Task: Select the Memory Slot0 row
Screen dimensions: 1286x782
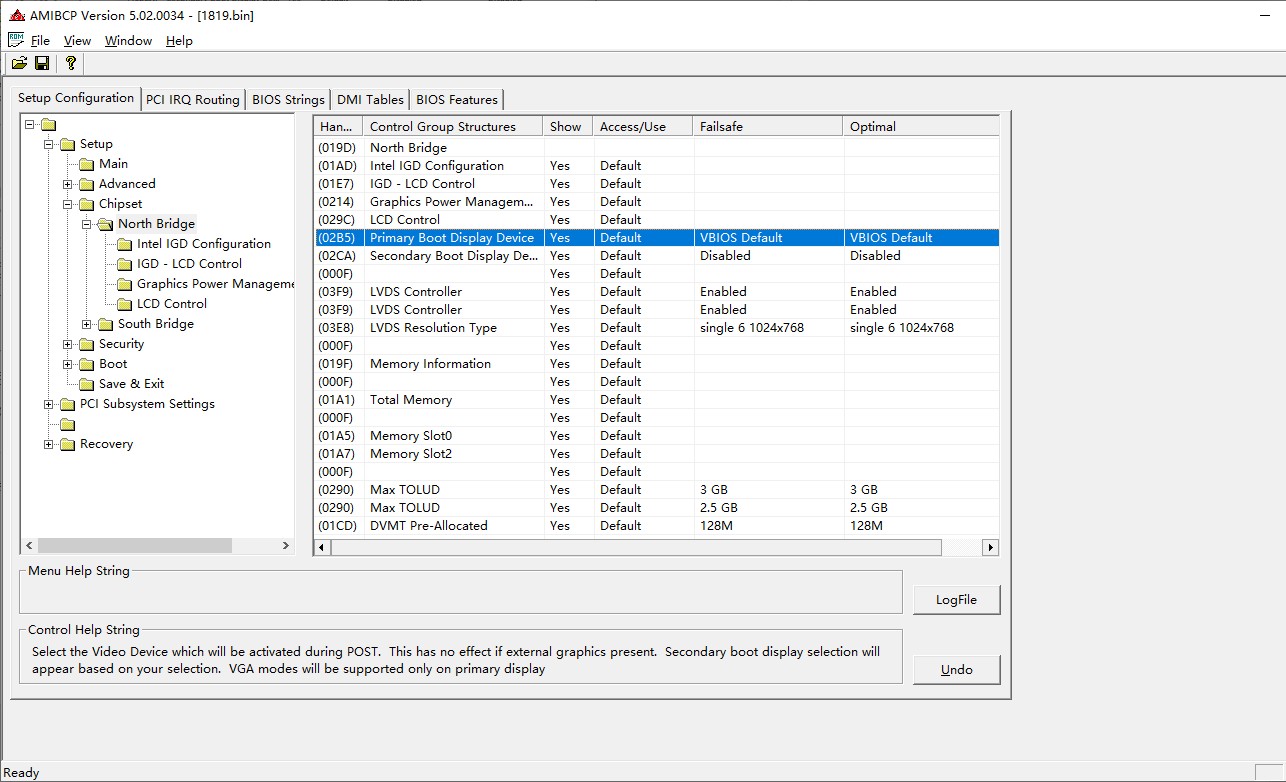Action: 657,436
